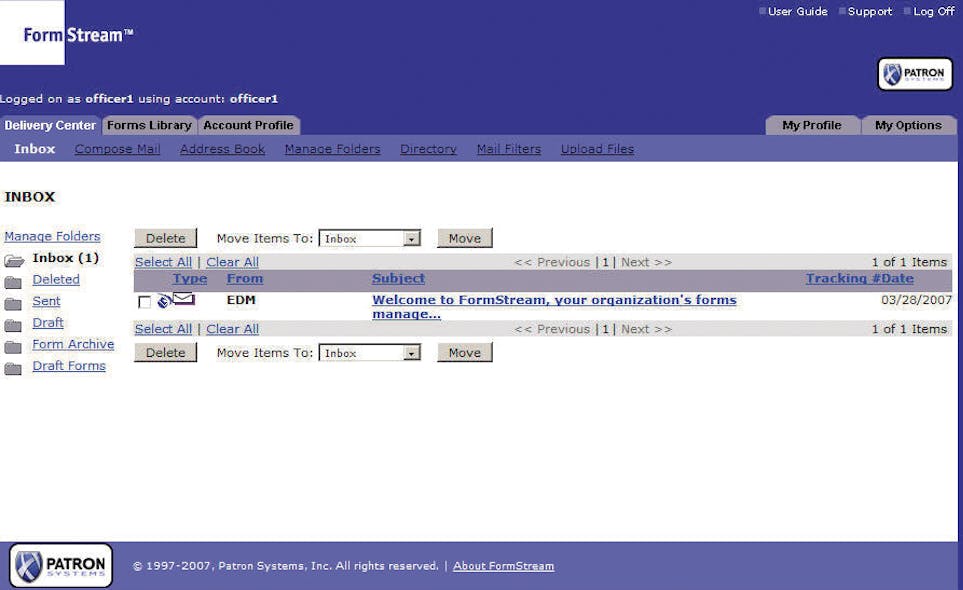
Task: Open About FormStream in the footer
Action: pyautogui.click(x=504, y=566)
